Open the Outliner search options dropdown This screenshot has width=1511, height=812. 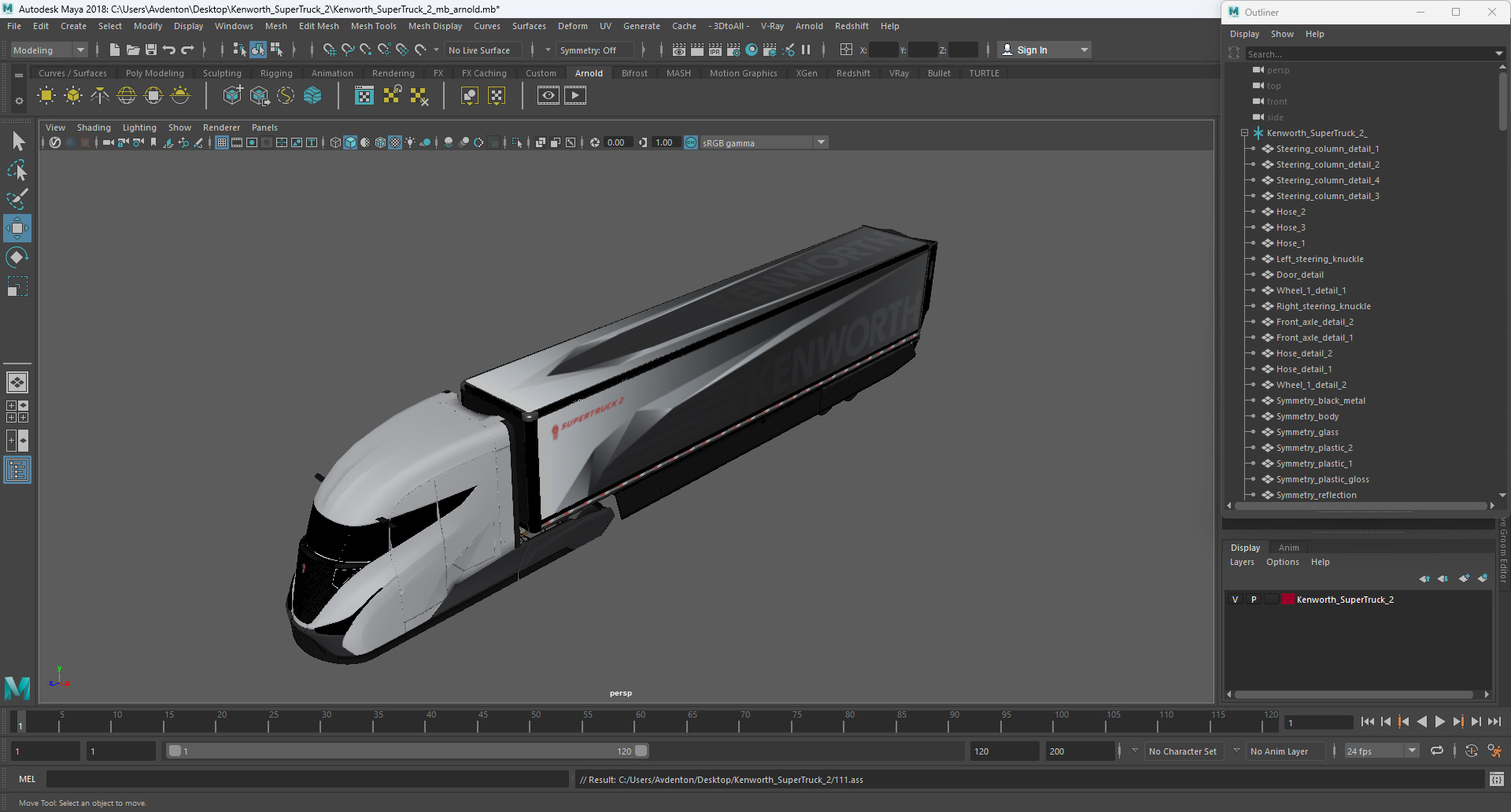1498,54
